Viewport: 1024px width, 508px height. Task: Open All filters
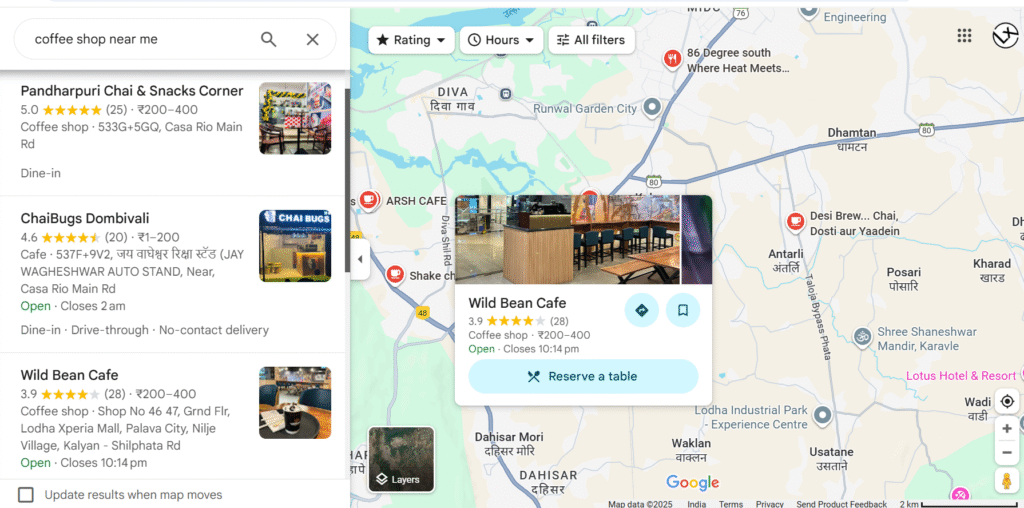click(592, 40)
